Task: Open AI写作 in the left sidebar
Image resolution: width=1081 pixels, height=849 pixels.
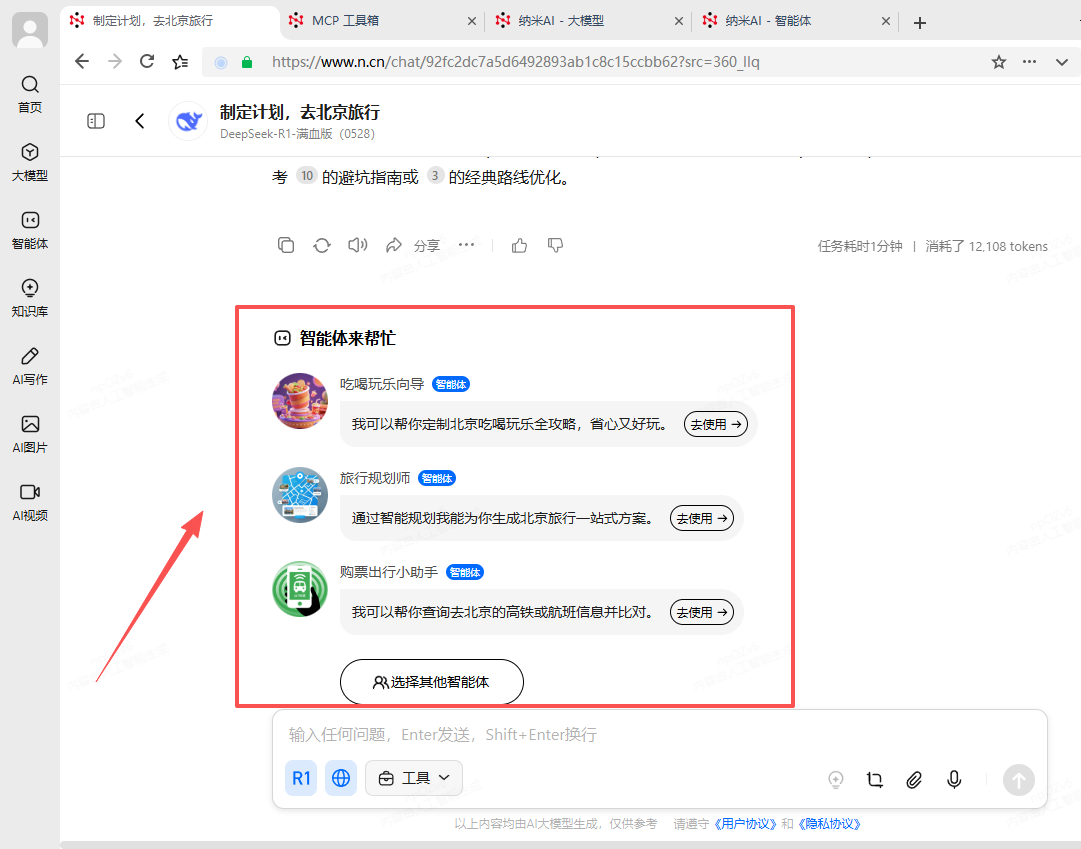Action: [x=30, y=366]
